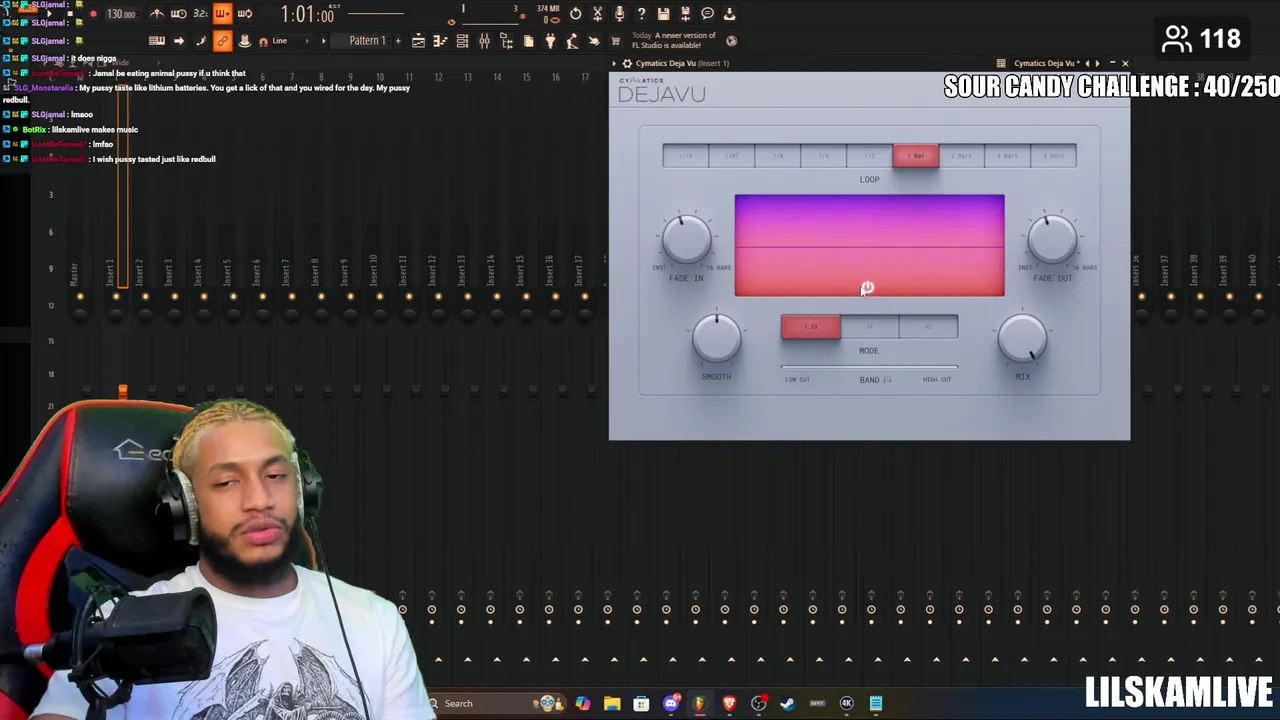Viewport: 1280px width, 720px height.
Task: Open the undo history clock icon
Action: pyautogui.click(x=575, y=14)
